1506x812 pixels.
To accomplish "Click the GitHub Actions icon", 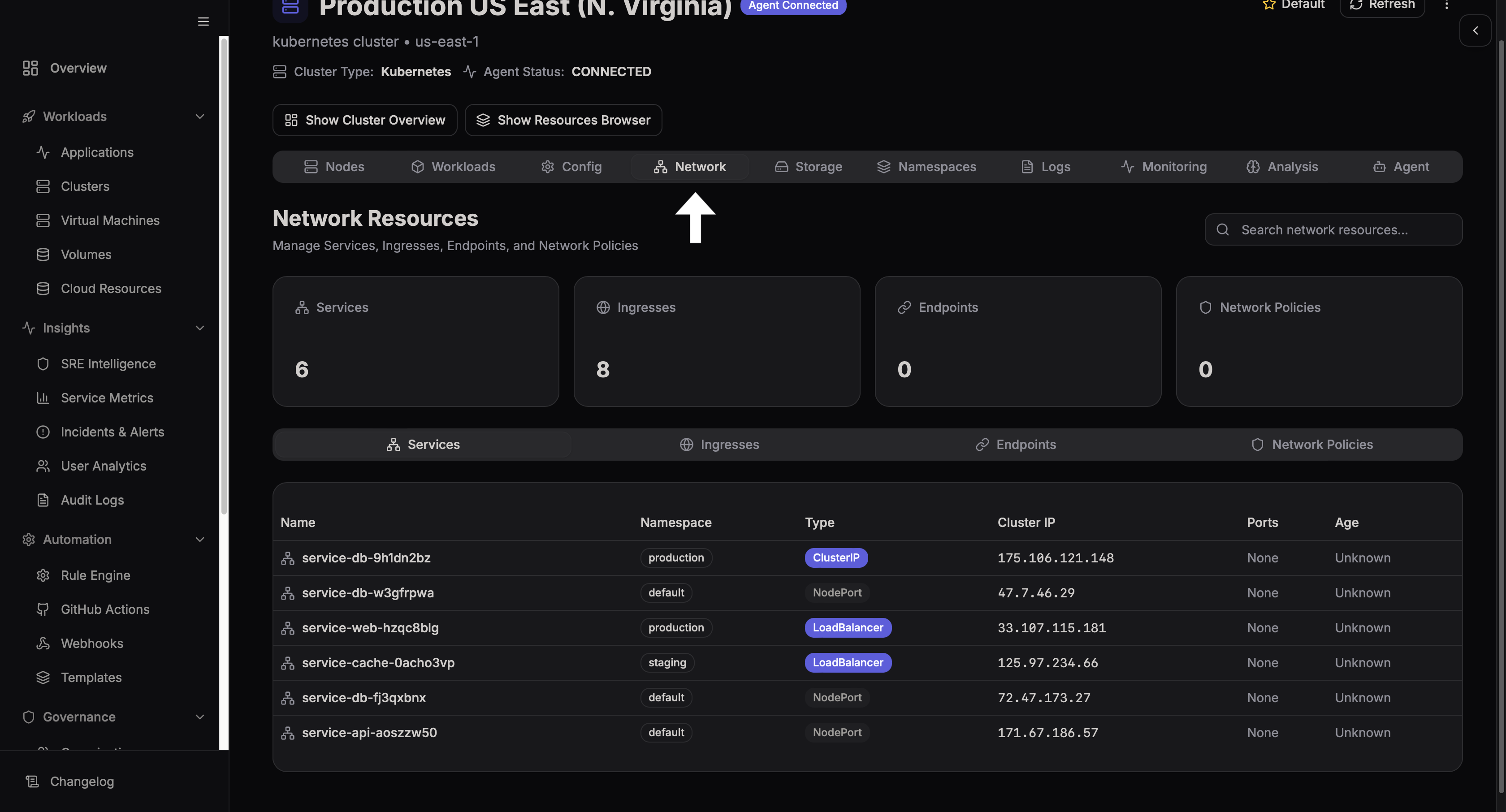I will coord(43,609).
